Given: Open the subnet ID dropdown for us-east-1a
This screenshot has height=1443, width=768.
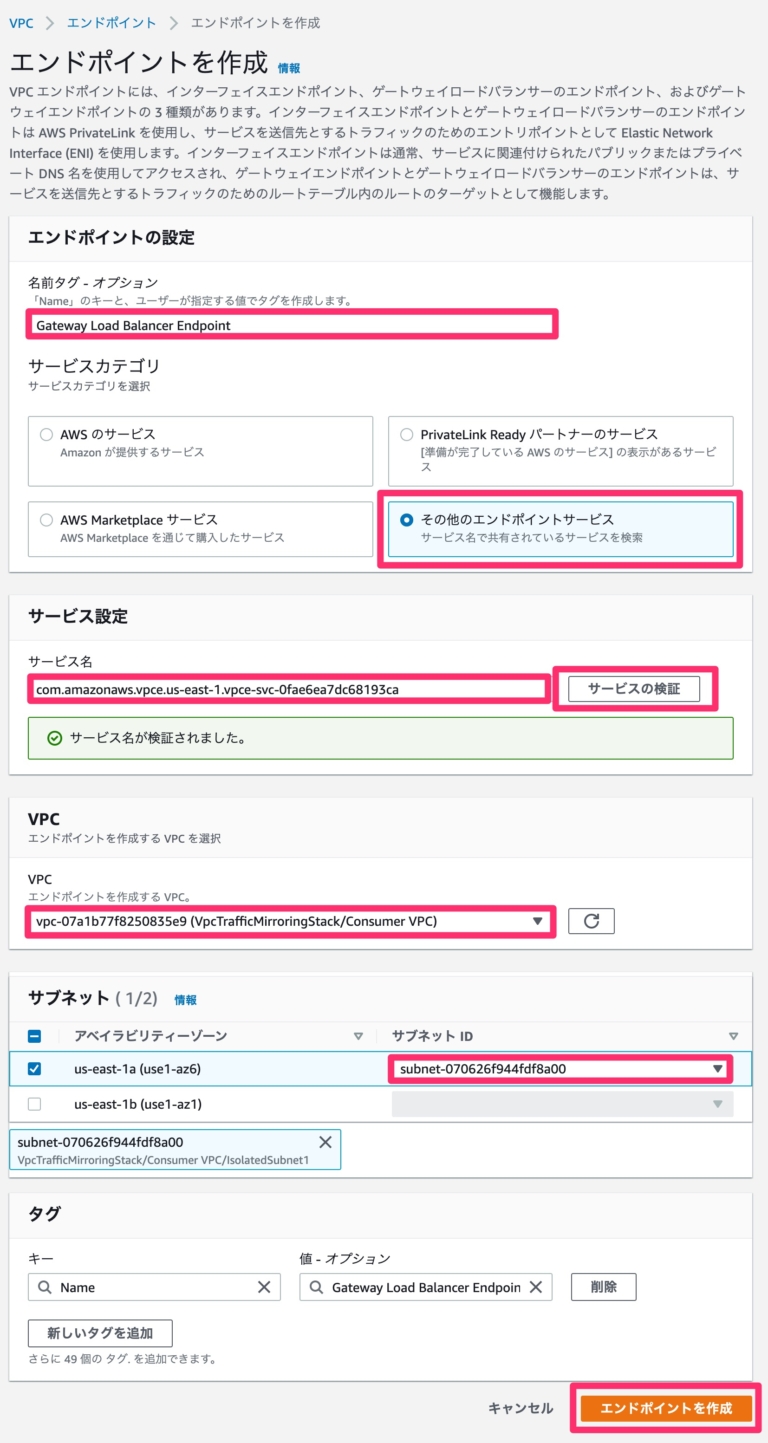Looking at the screenshot, I should 719,1068.
